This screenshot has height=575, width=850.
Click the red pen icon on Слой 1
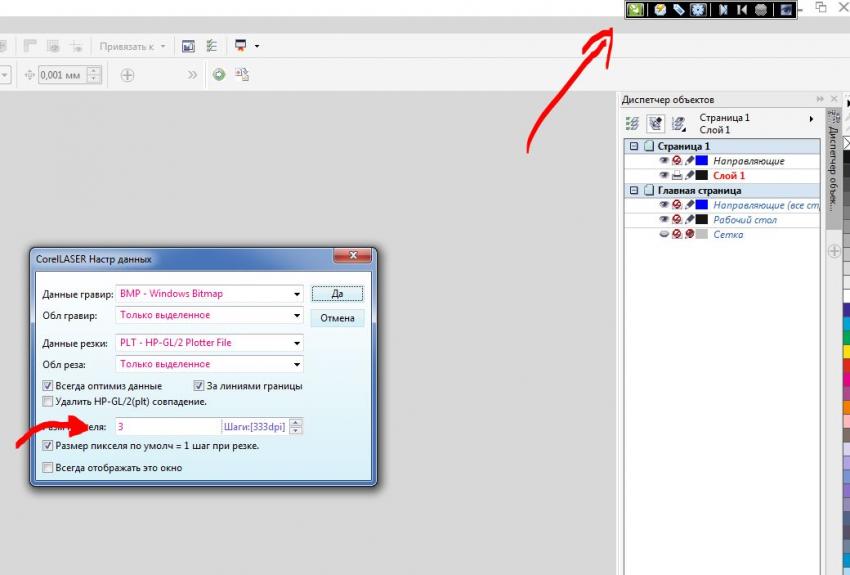(x=689, y=175)
